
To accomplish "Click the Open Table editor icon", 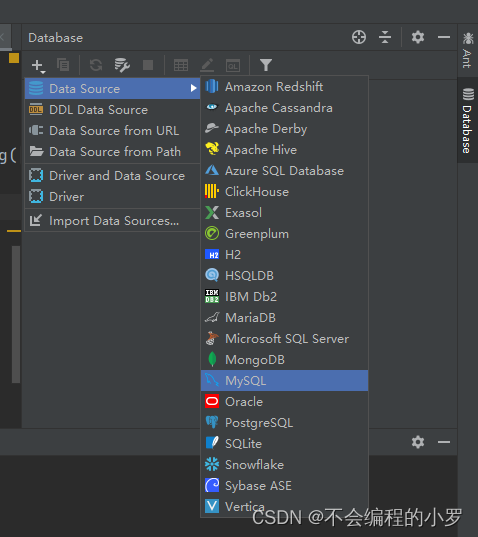I will pyautogui.click(x=181, y=65).
